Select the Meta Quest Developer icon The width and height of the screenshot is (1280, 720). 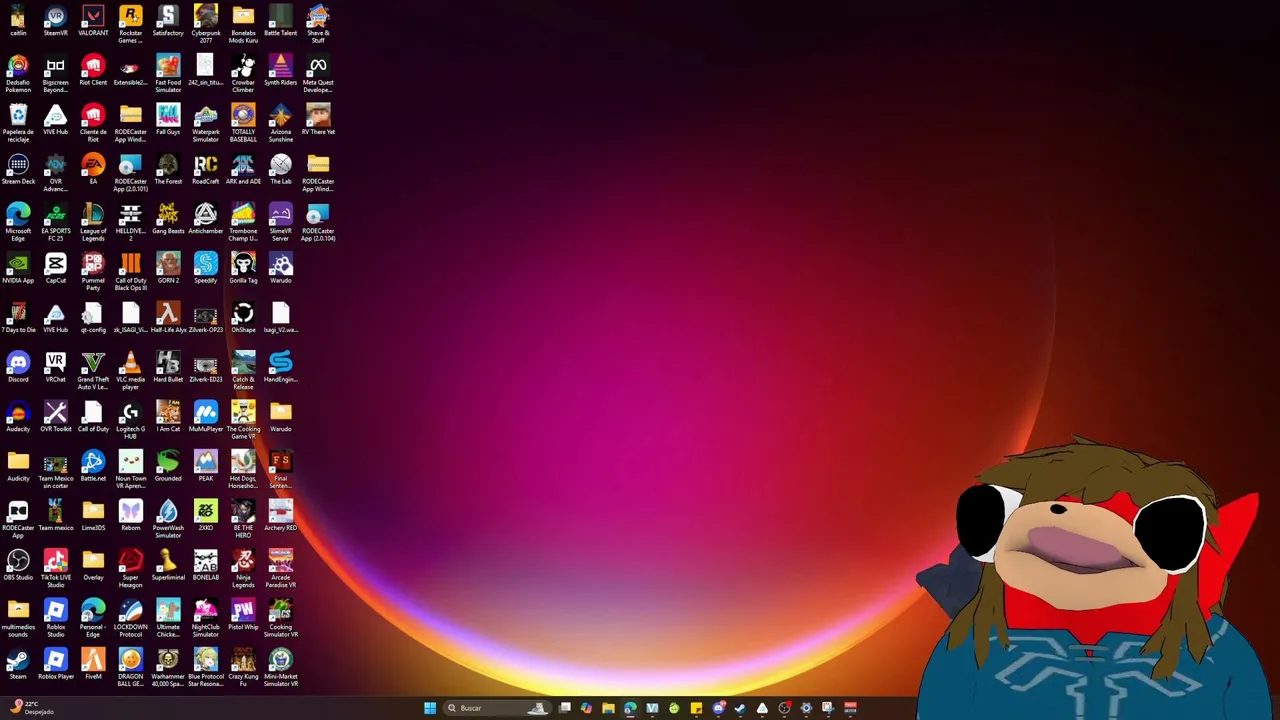coord(318,74)
